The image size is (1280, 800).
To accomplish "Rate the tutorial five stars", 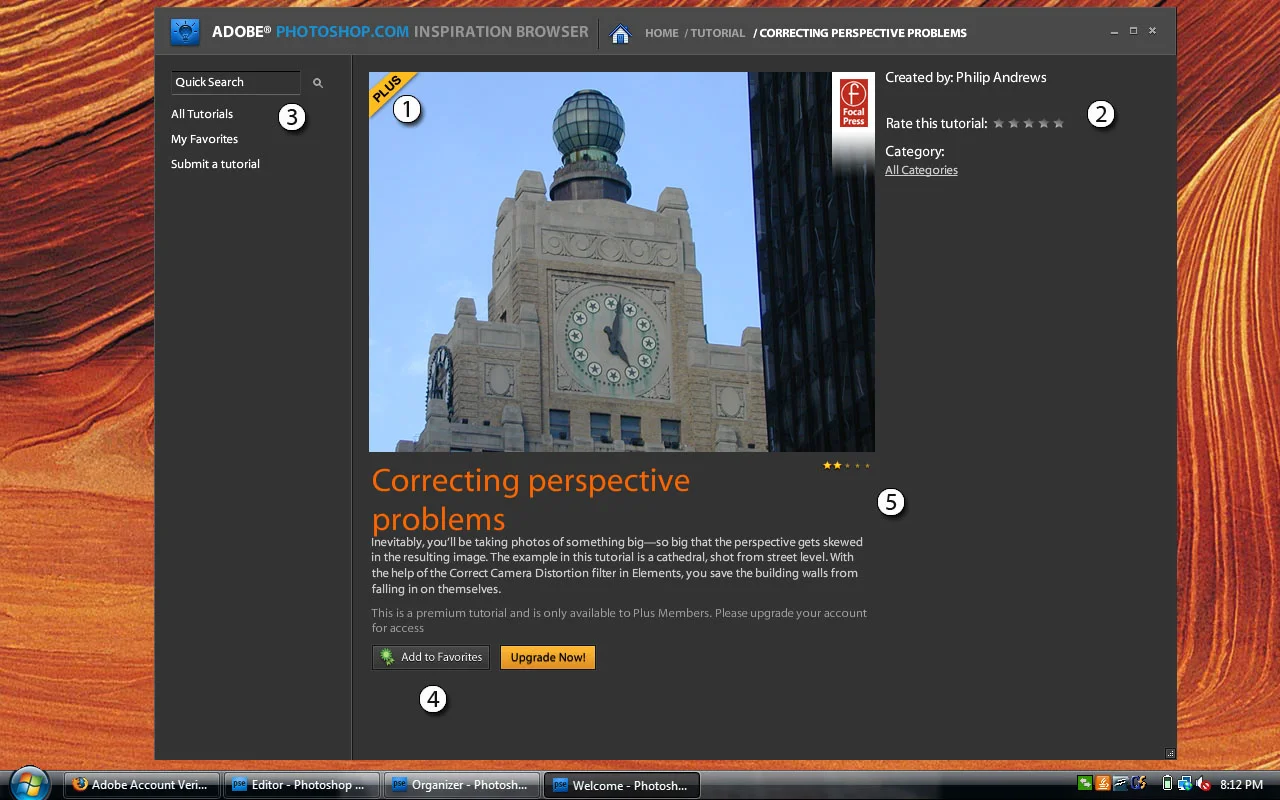I will 1058,124.
